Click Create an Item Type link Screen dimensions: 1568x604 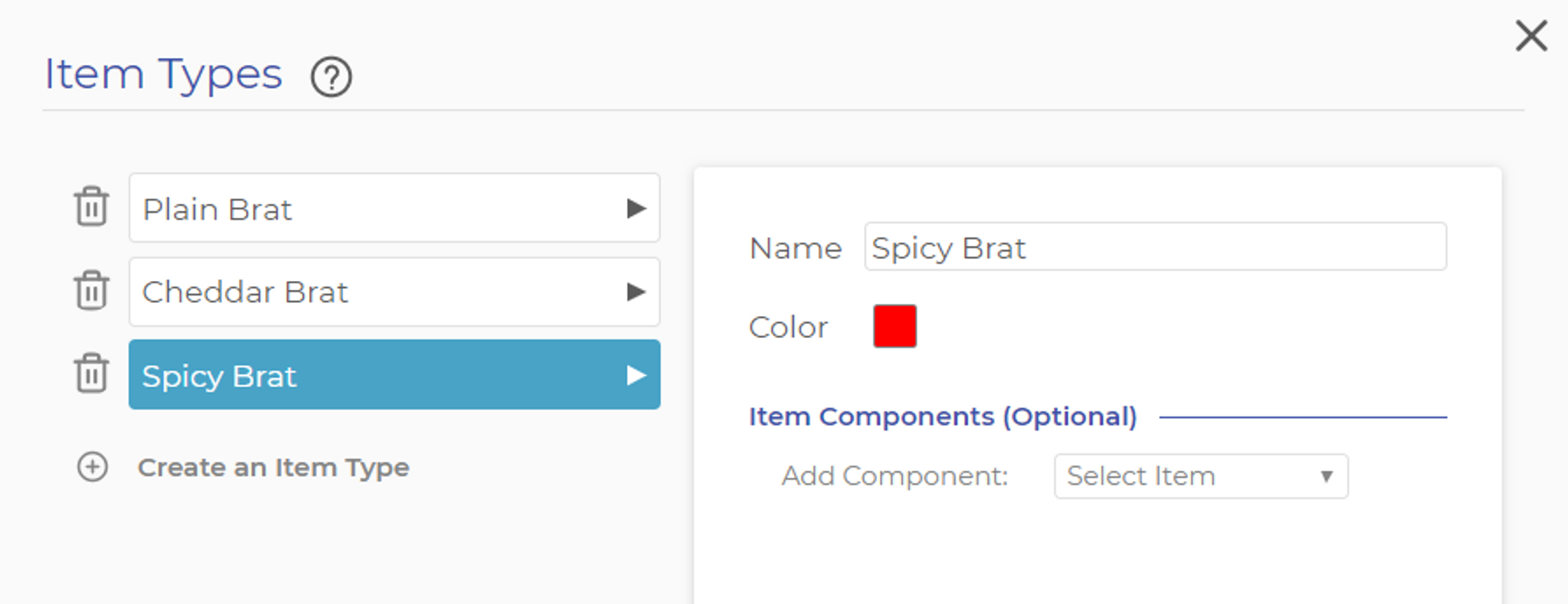click(273, 467)
